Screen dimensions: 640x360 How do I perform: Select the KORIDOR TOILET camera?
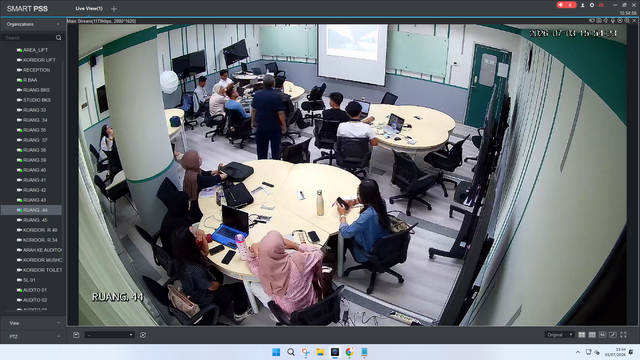click(42, 270)
